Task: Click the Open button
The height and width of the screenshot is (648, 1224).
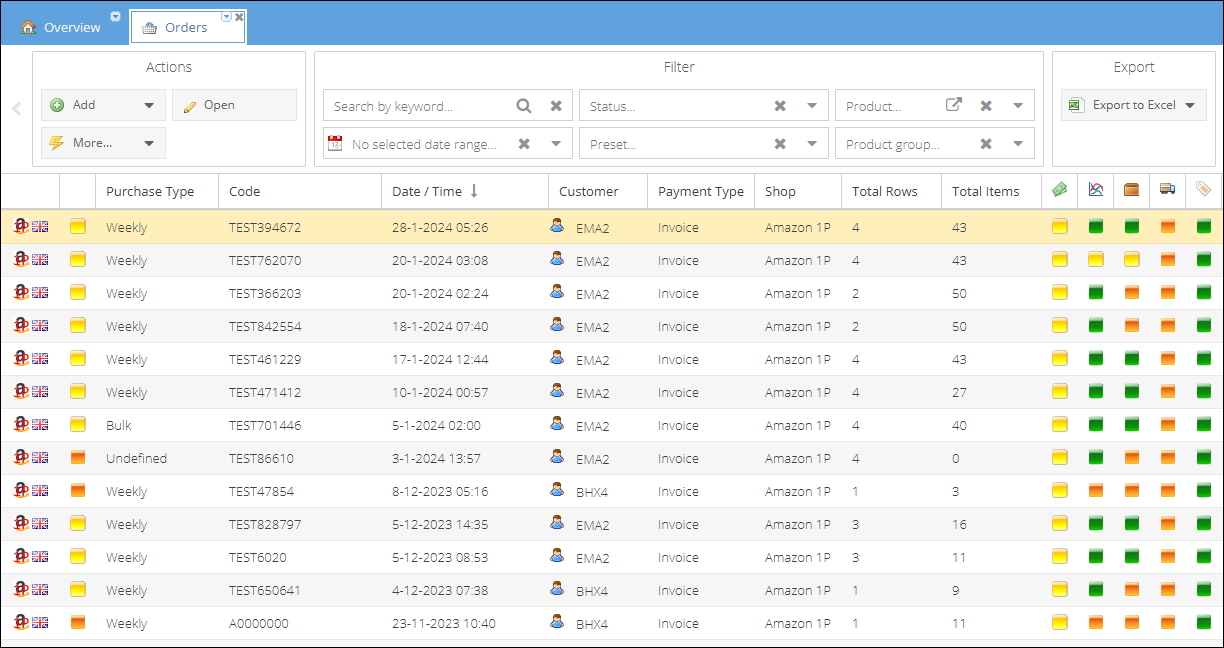Action: coord(234,105)
